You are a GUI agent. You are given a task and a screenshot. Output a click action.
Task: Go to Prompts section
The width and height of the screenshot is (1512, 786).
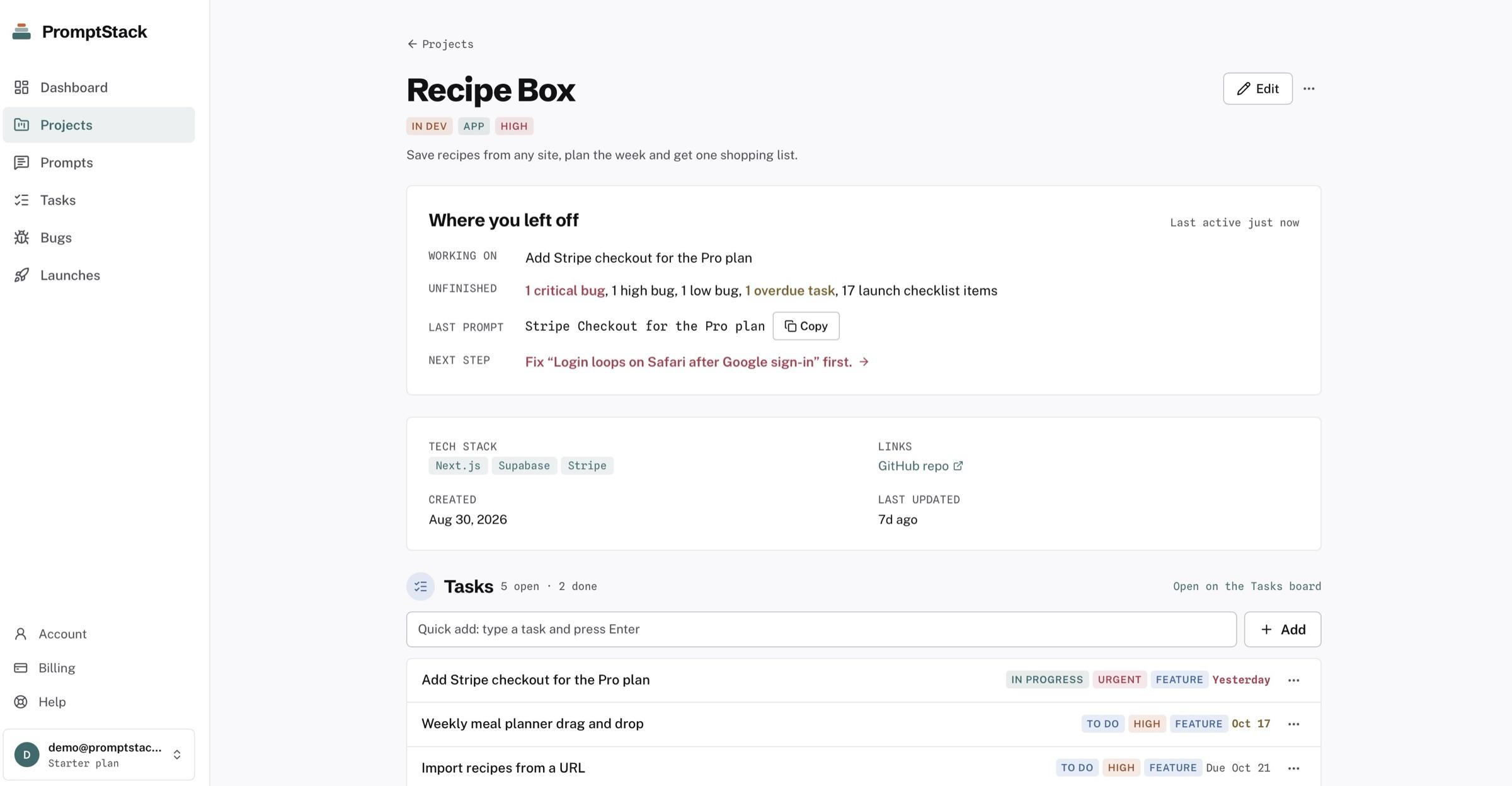[x=99, y=163]
